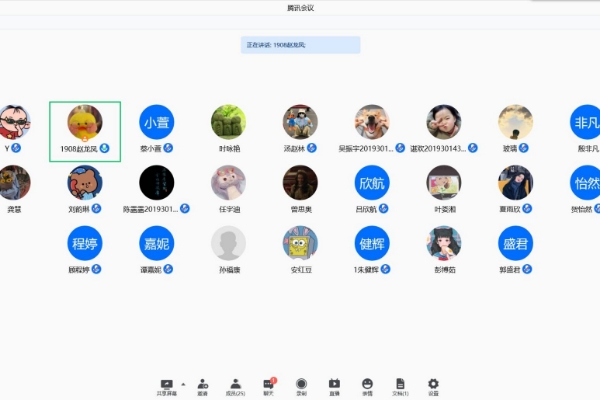
Task: Select the 盛君 participant avatar
Action: 515,243
